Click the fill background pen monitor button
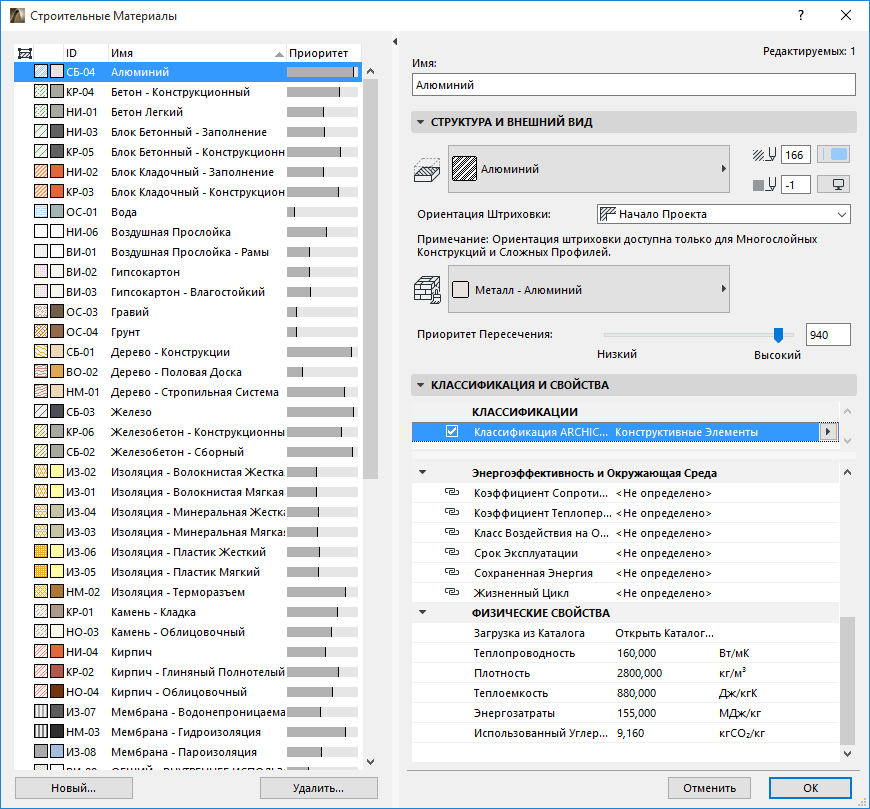This screenshot has width=870, height=809. [x=833, y=184]
